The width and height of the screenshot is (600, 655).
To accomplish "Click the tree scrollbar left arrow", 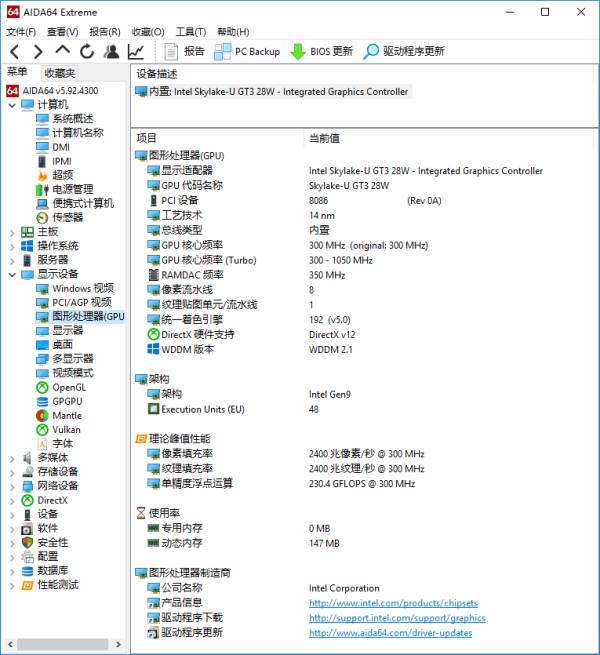I will tap(10, 645).
